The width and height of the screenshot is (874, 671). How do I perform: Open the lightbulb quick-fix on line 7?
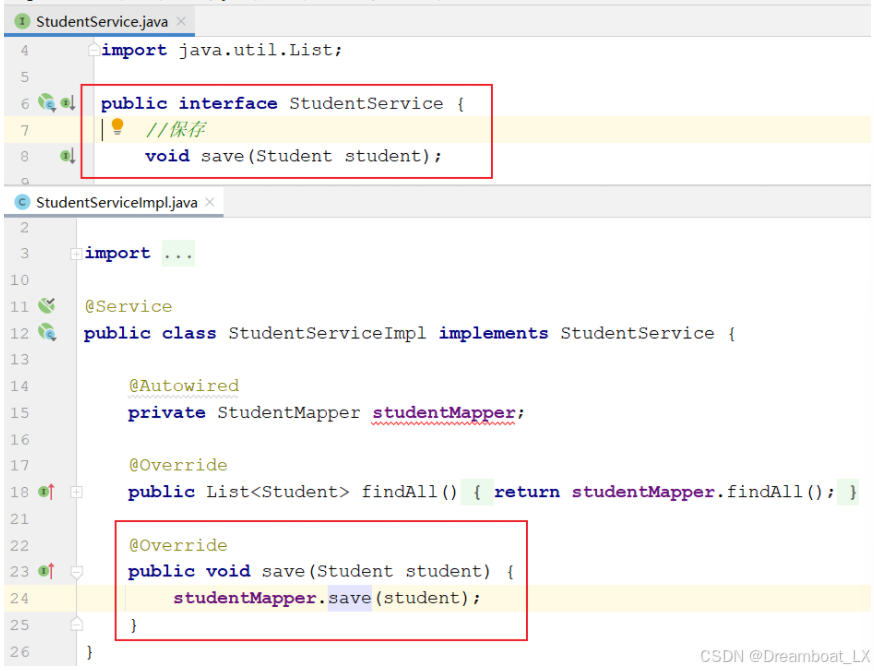click(117, 127)
